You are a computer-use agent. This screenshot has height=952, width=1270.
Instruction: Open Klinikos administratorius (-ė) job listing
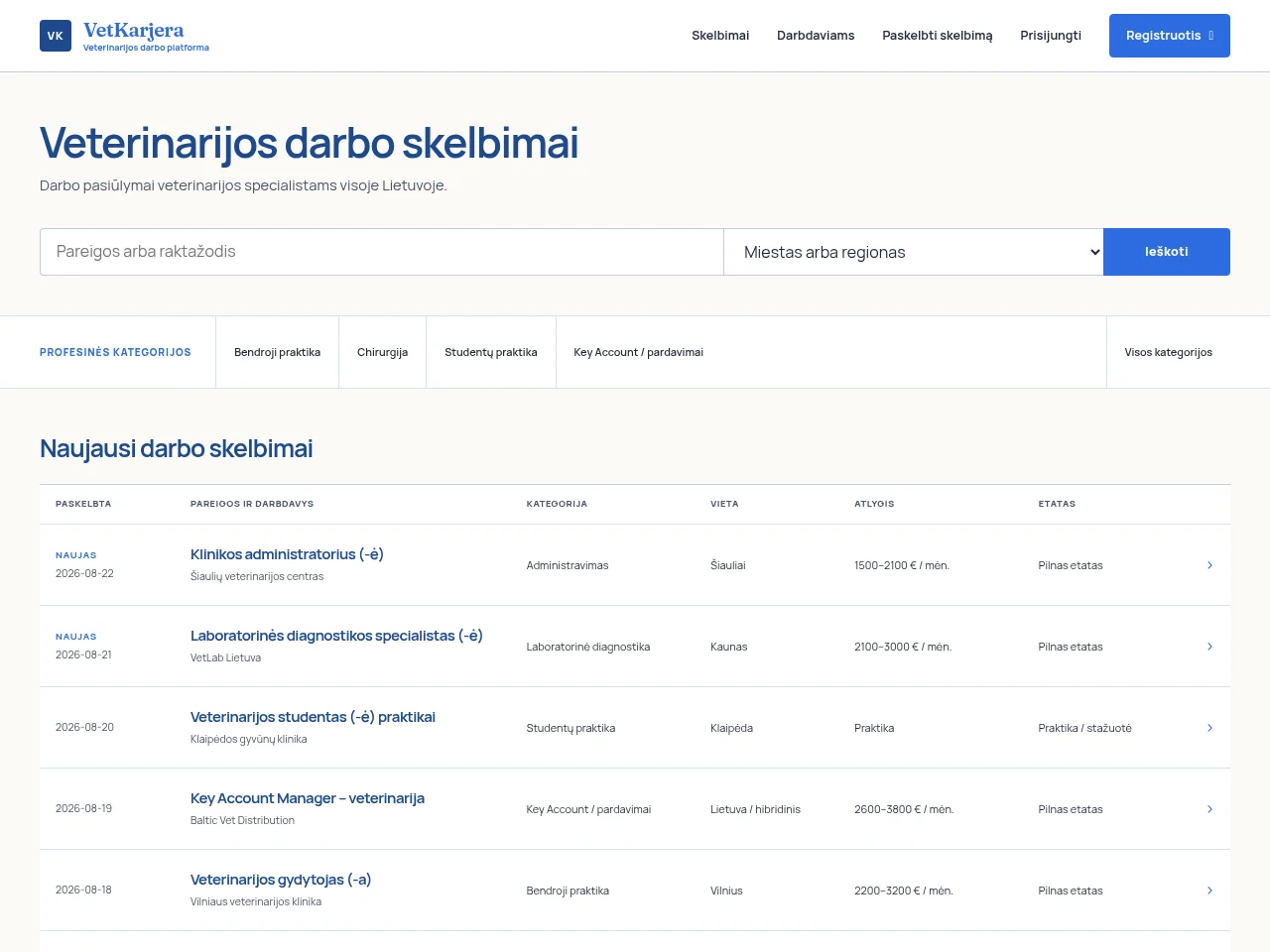[287, 554]
